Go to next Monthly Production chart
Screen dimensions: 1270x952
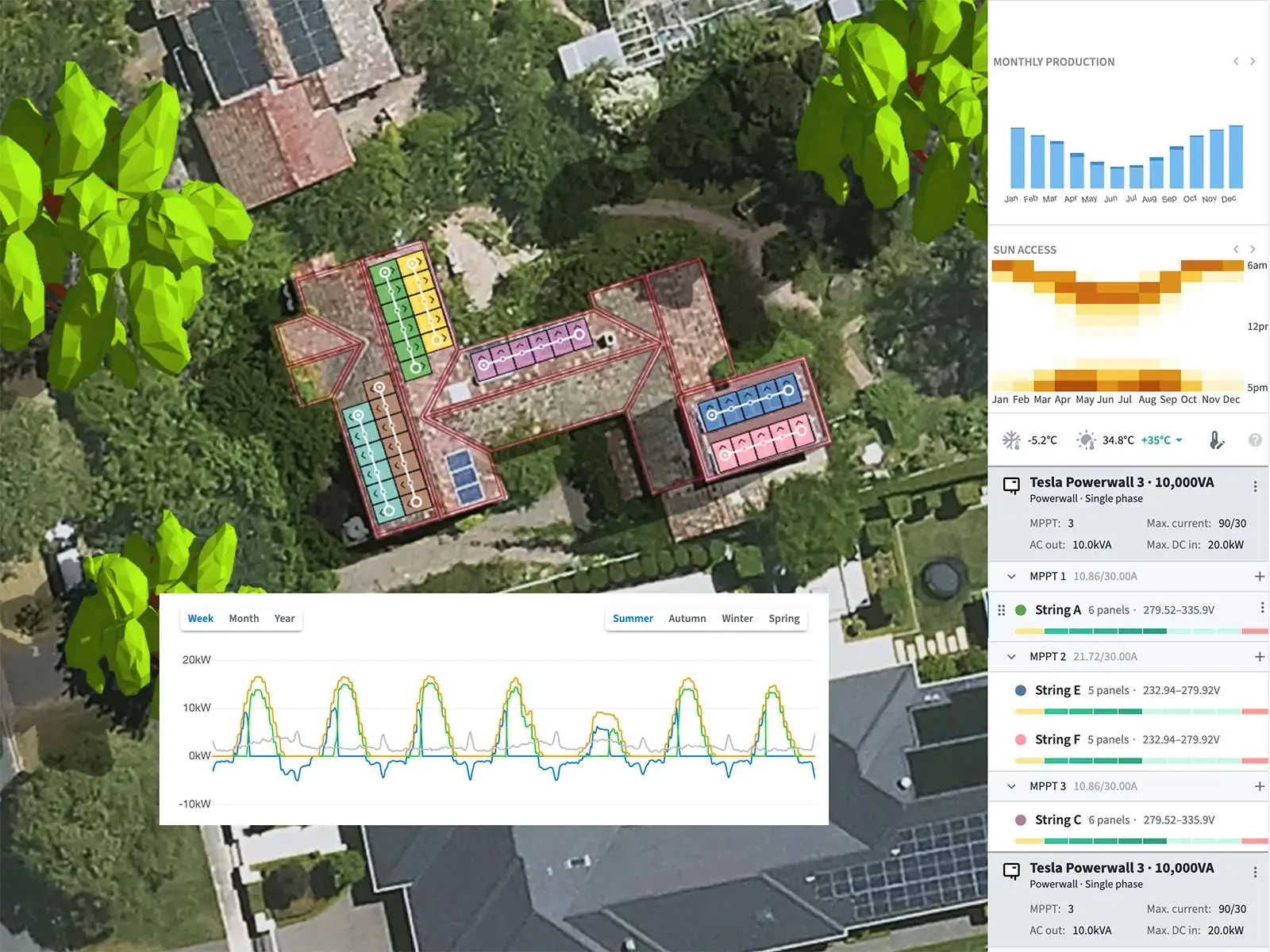point(1253,61)
